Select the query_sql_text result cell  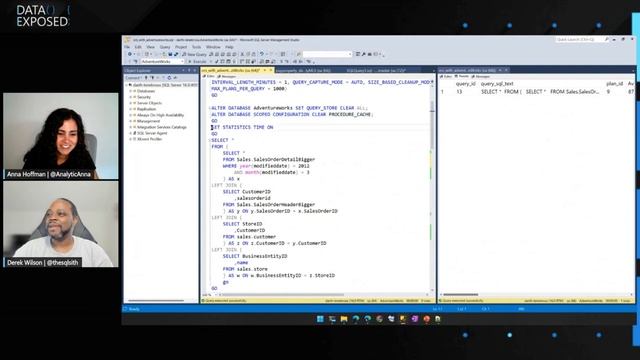click(x=541, y=92)
